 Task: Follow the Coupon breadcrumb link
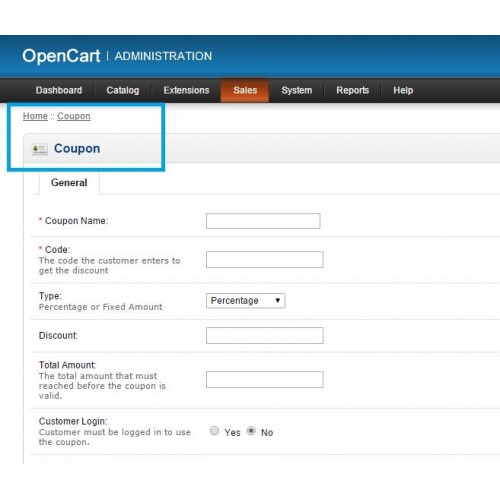(74, 116)
